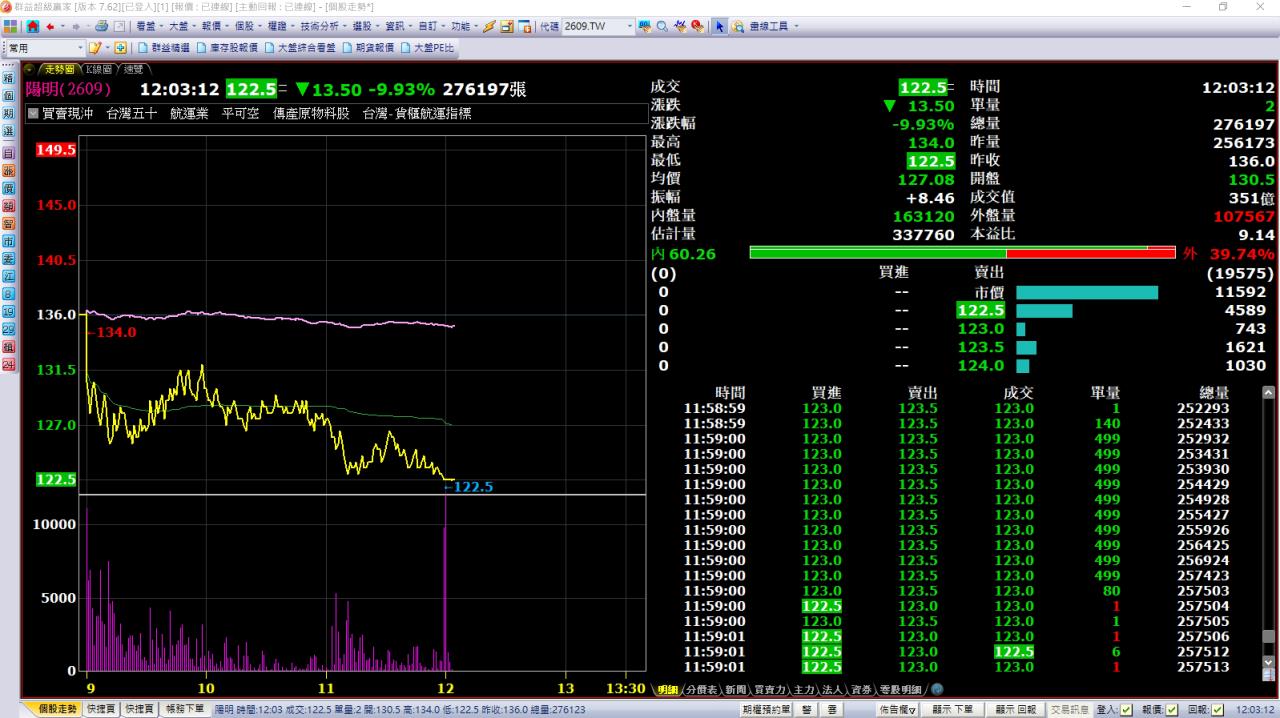The image size is (1280, 718).
Task: Open the 佈告欄 dropdown button
Action: point(897,709)
